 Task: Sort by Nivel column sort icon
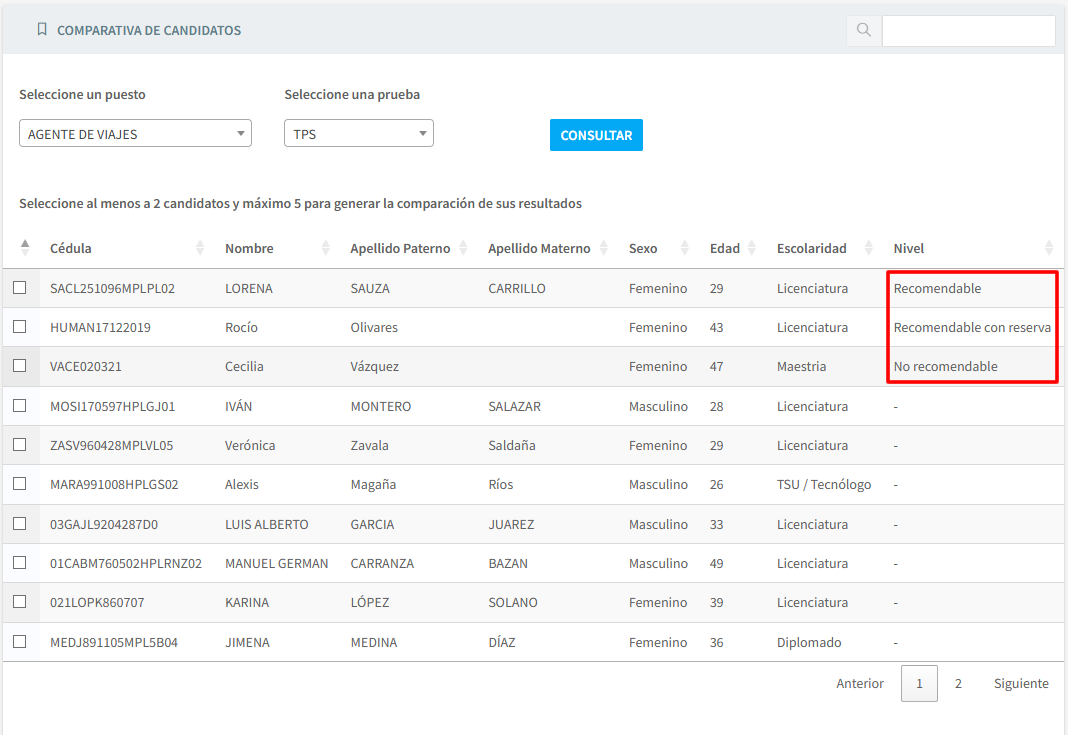[x=1048, y=248]
